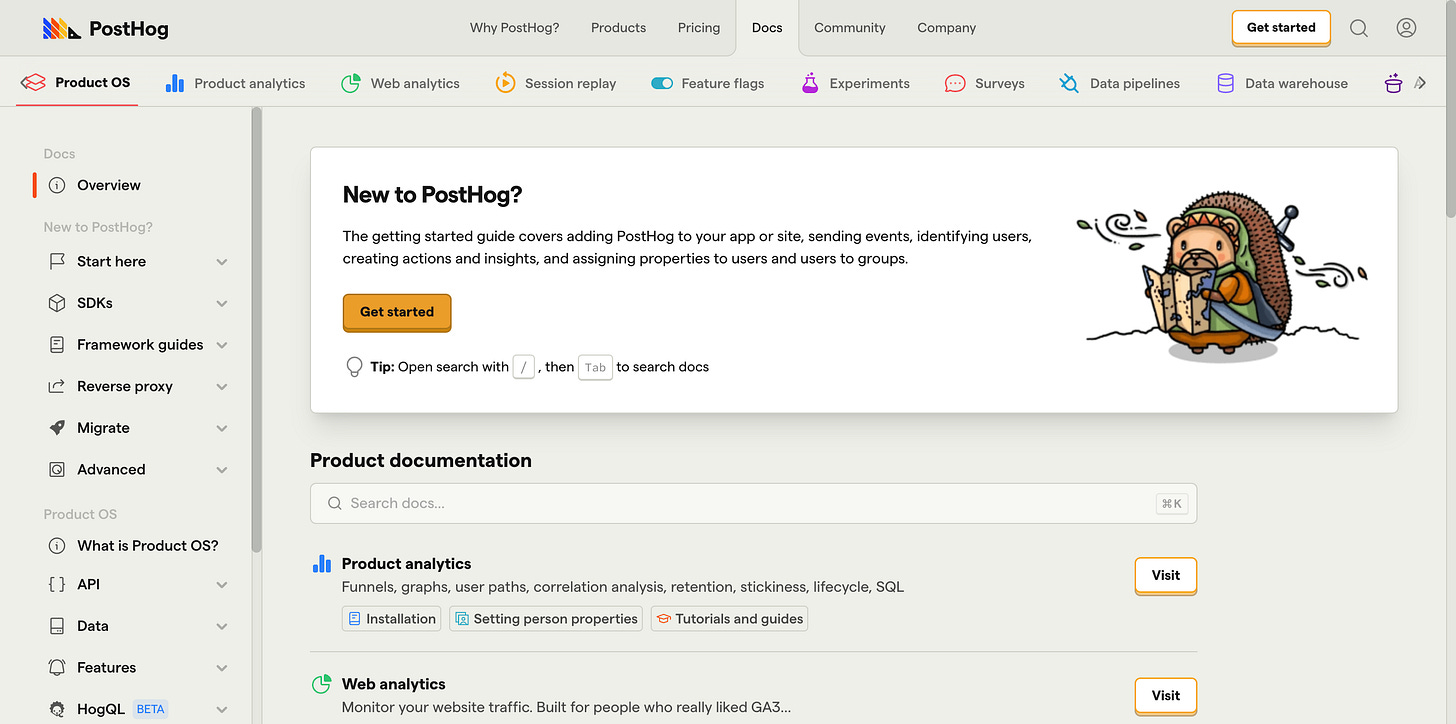Viewport: 1456px width, 724px height.
Task: Click the Data pipelines icon
Action: pyautogui.click(x=1069, y=83)
